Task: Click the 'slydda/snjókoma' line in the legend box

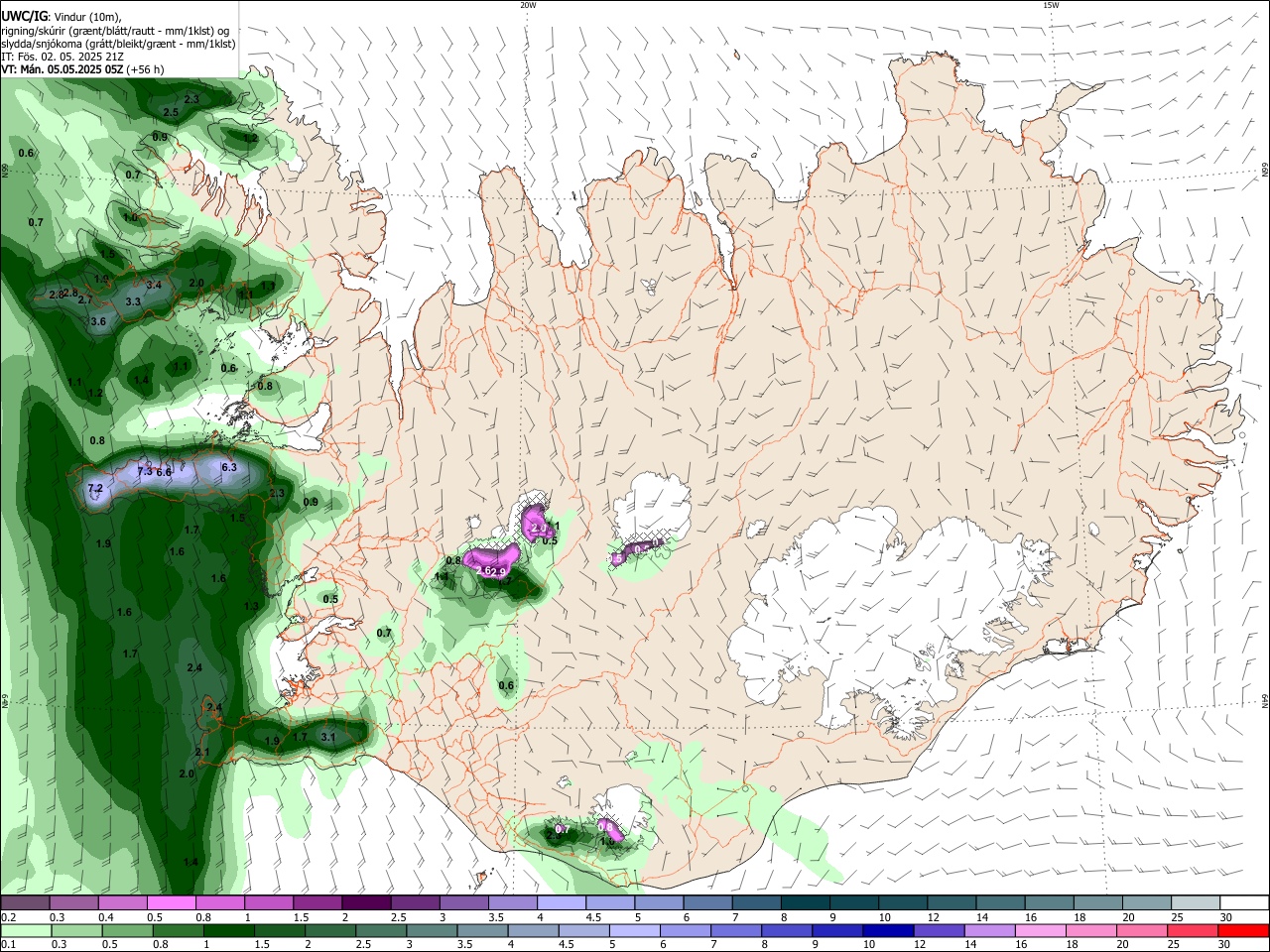Action: point(118,44)
